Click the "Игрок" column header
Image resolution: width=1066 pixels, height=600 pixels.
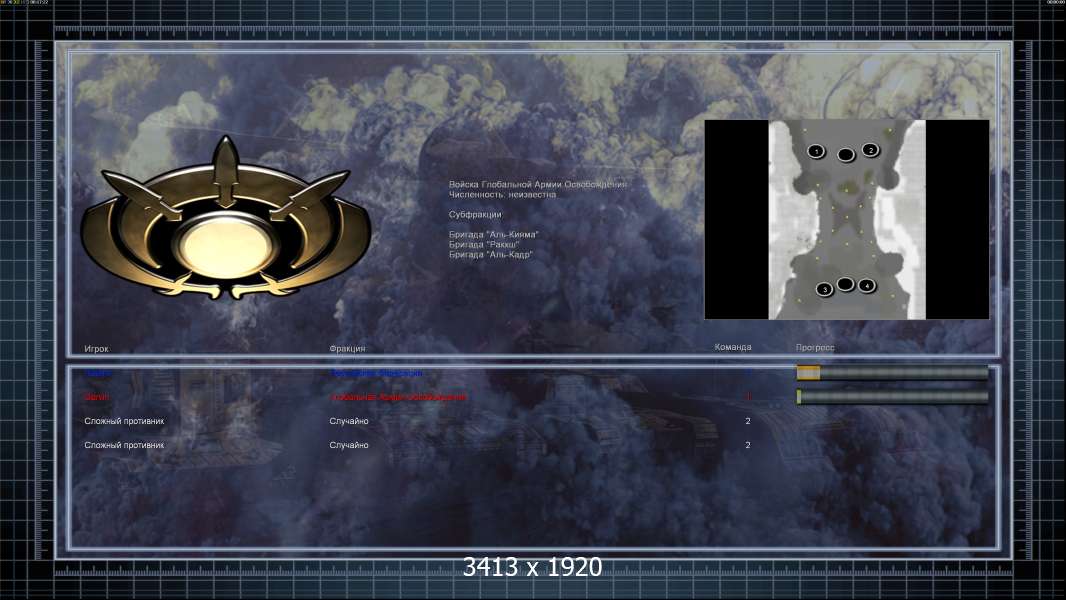click(97, 349)
